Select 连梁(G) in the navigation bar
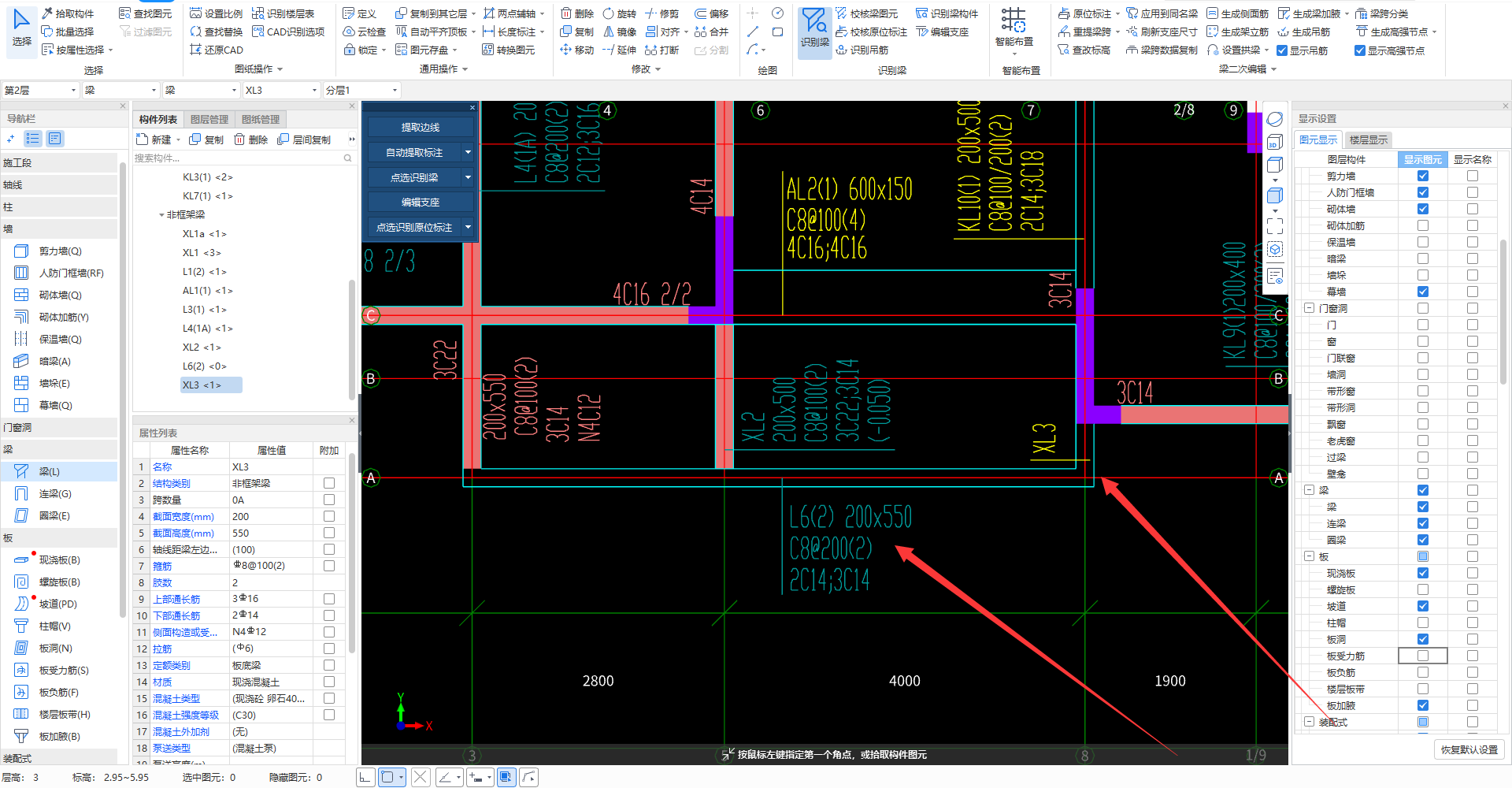This screenshot has height=788, width=1512. 55,493
